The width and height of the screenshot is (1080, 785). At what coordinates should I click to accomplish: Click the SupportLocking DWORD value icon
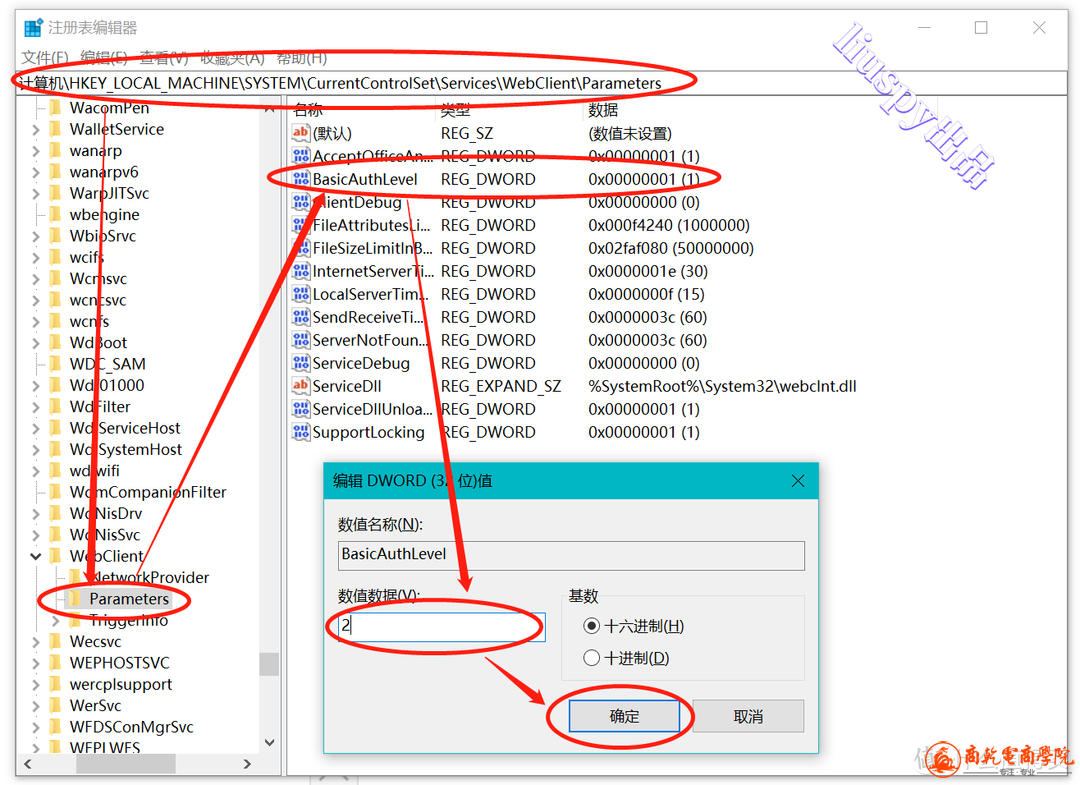coord(300,432)
